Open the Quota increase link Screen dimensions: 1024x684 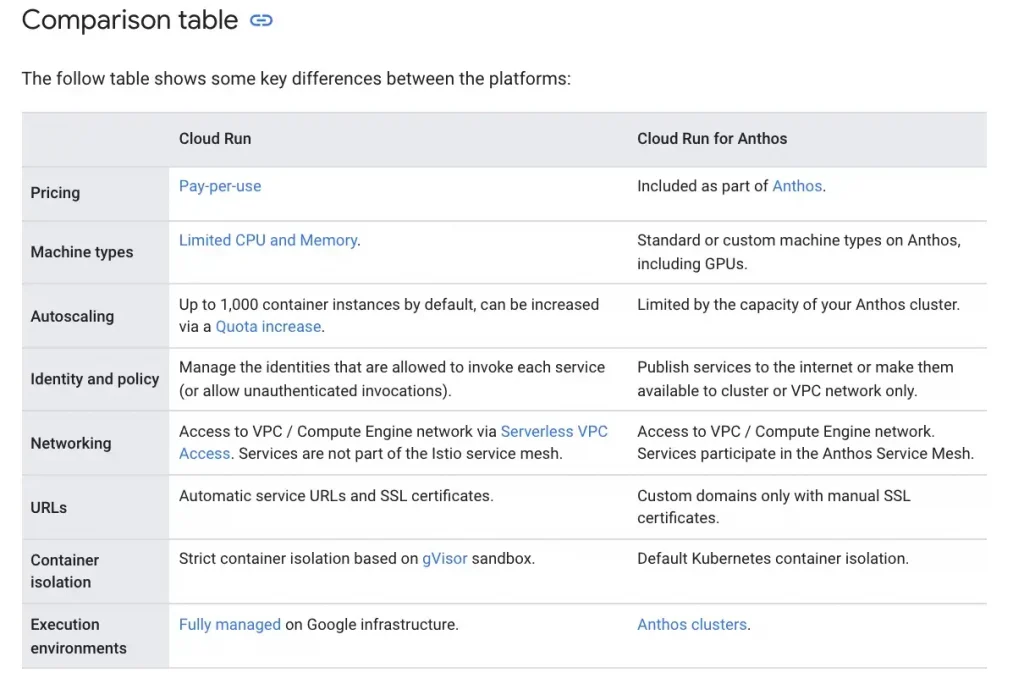[268, 327]
